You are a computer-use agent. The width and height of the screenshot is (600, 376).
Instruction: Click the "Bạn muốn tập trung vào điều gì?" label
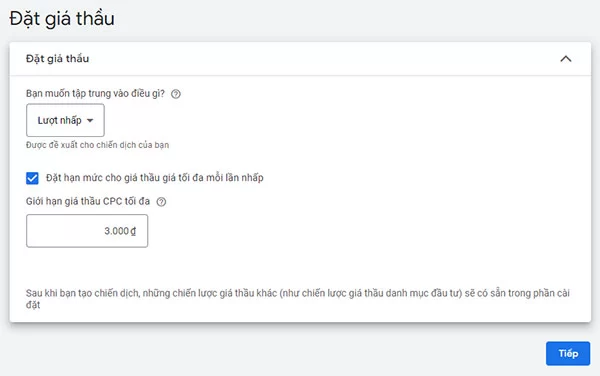click(95, 93)
